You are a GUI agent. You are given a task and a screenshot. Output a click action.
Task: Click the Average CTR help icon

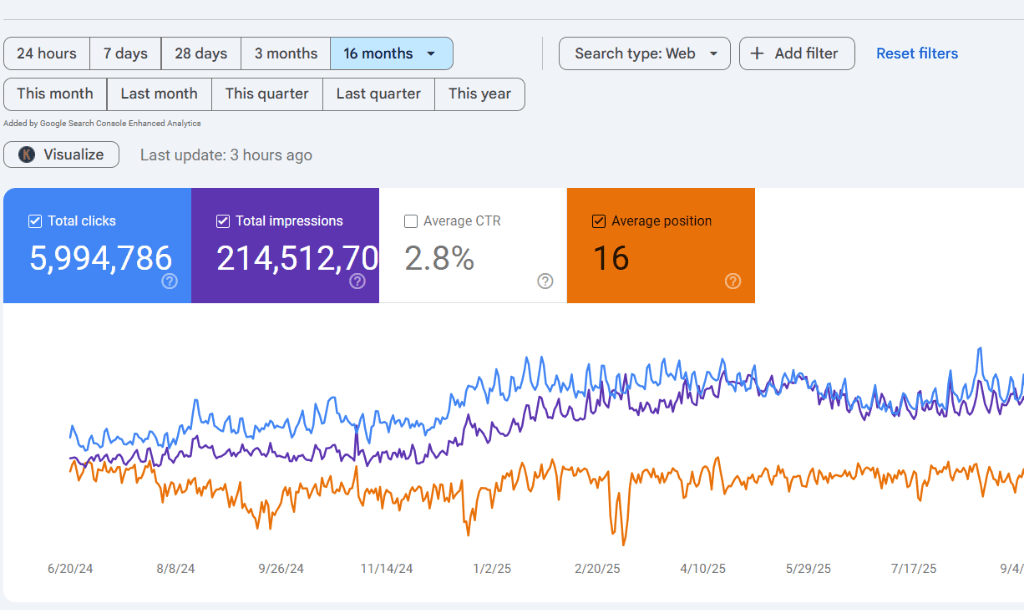[x=545, y=282]
